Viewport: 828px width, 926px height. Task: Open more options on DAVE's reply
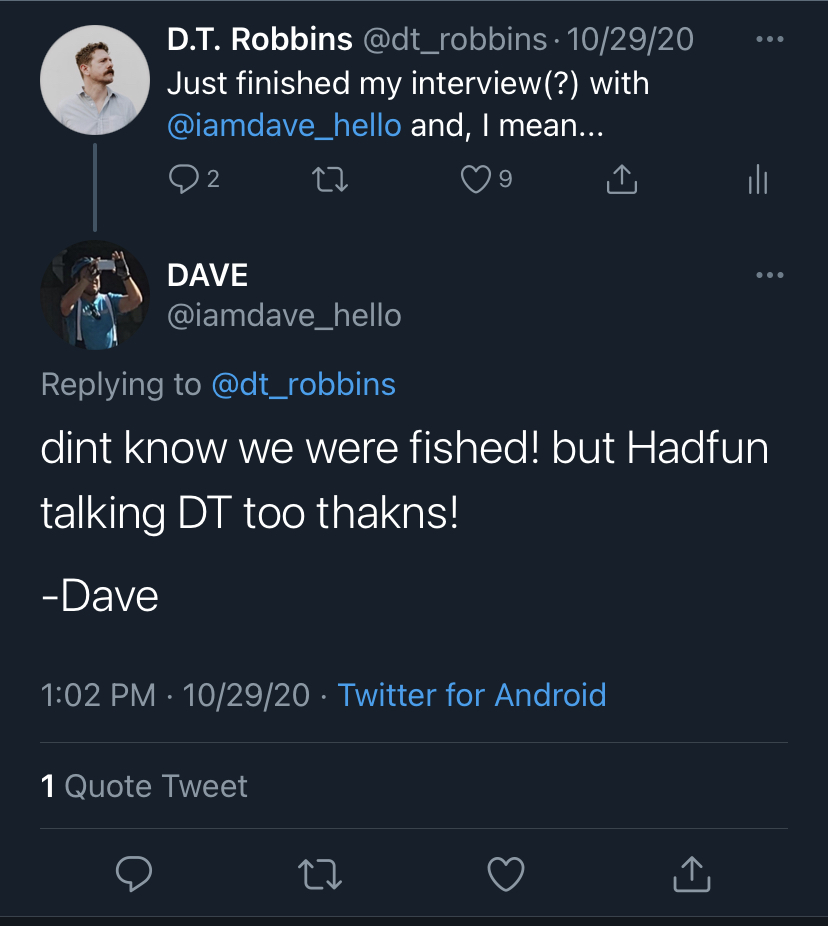click(769, 276)
